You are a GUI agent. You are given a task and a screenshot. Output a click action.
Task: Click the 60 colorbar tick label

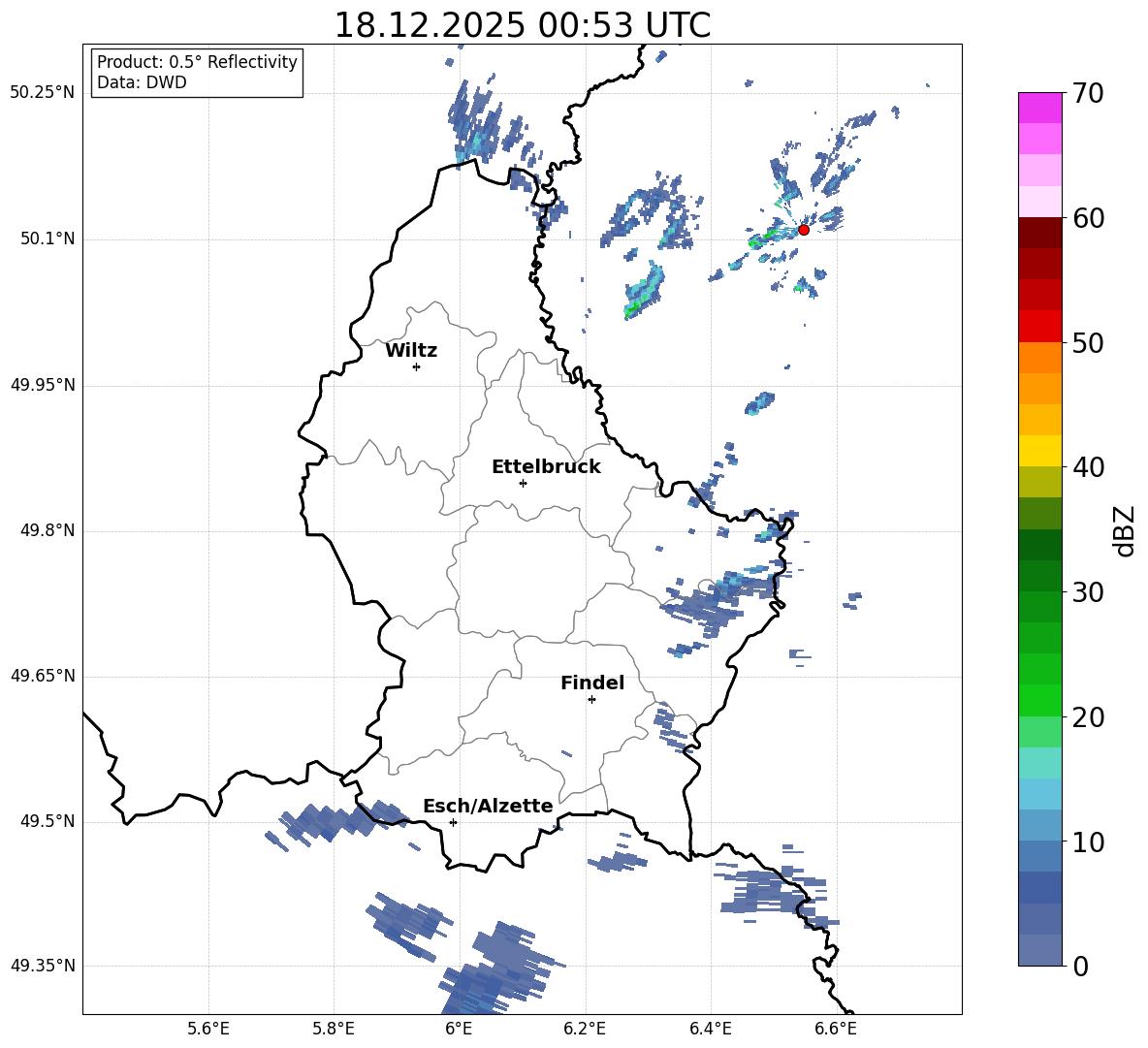[1088, 218]
